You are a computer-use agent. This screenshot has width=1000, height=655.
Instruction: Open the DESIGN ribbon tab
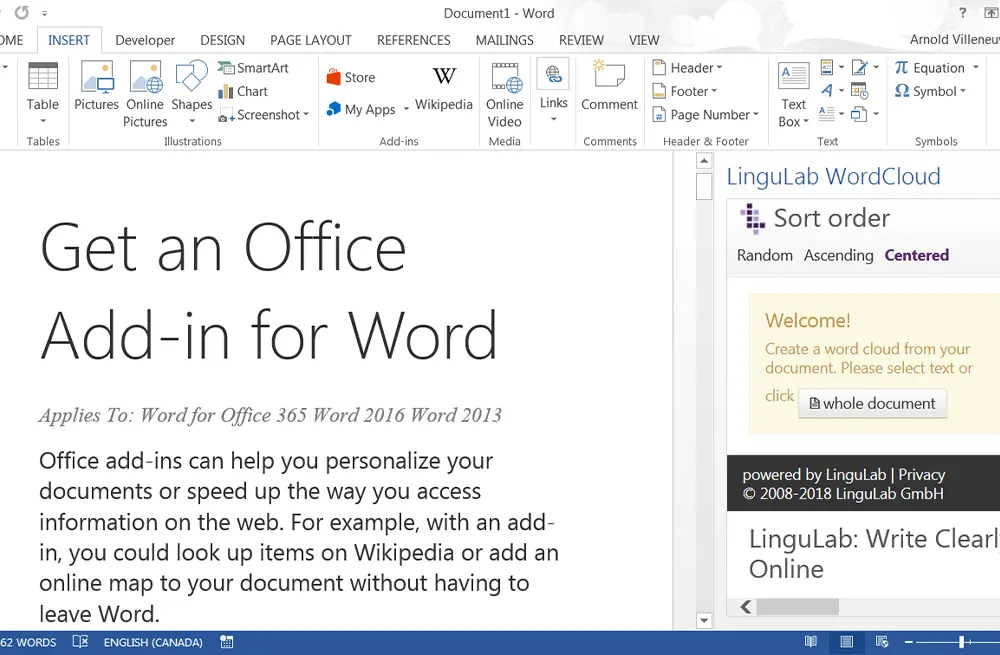(x=223, y=40)
